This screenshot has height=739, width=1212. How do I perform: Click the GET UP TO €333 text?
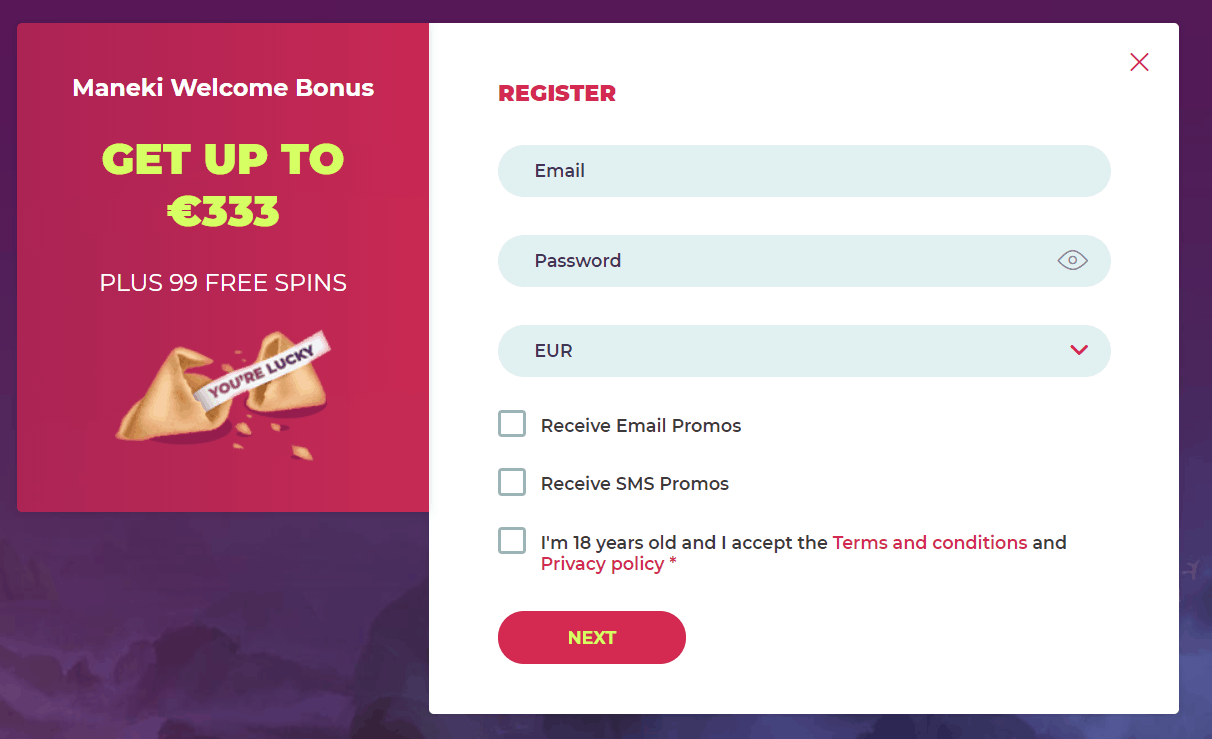pos(223,185)
